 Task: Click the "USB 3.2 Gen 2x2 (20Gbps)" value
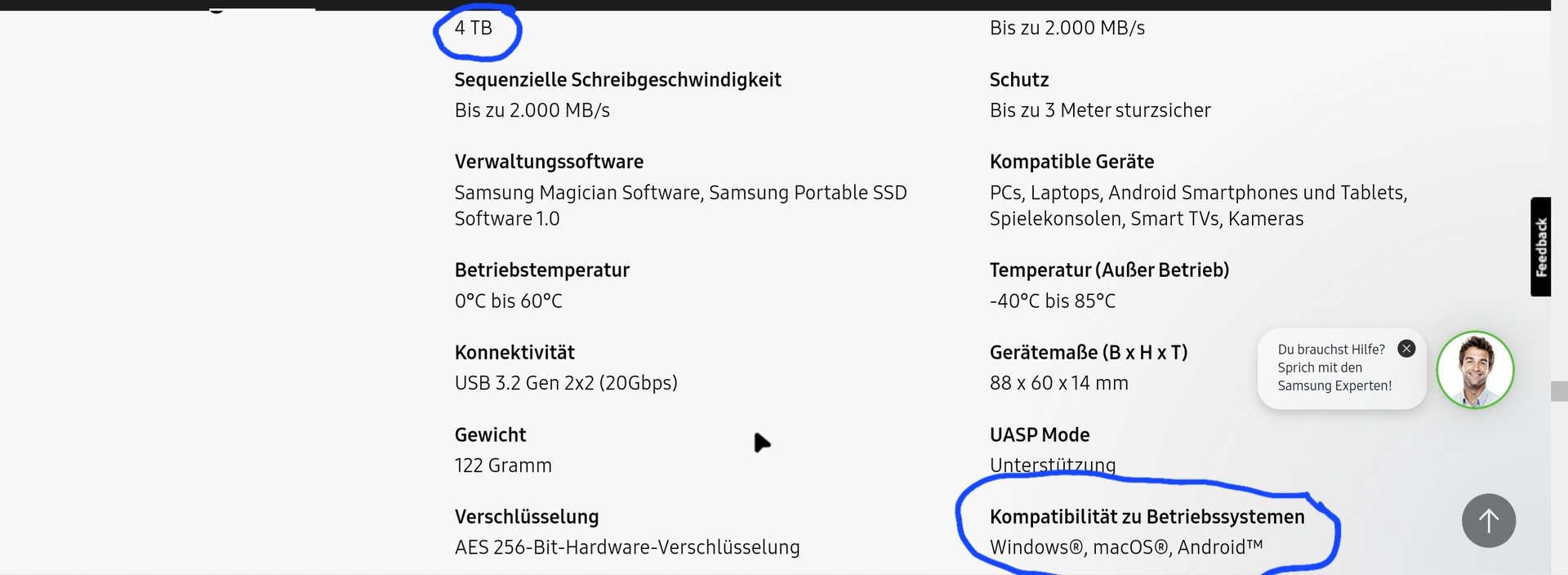pyautogui.click(x=566, y=383)
